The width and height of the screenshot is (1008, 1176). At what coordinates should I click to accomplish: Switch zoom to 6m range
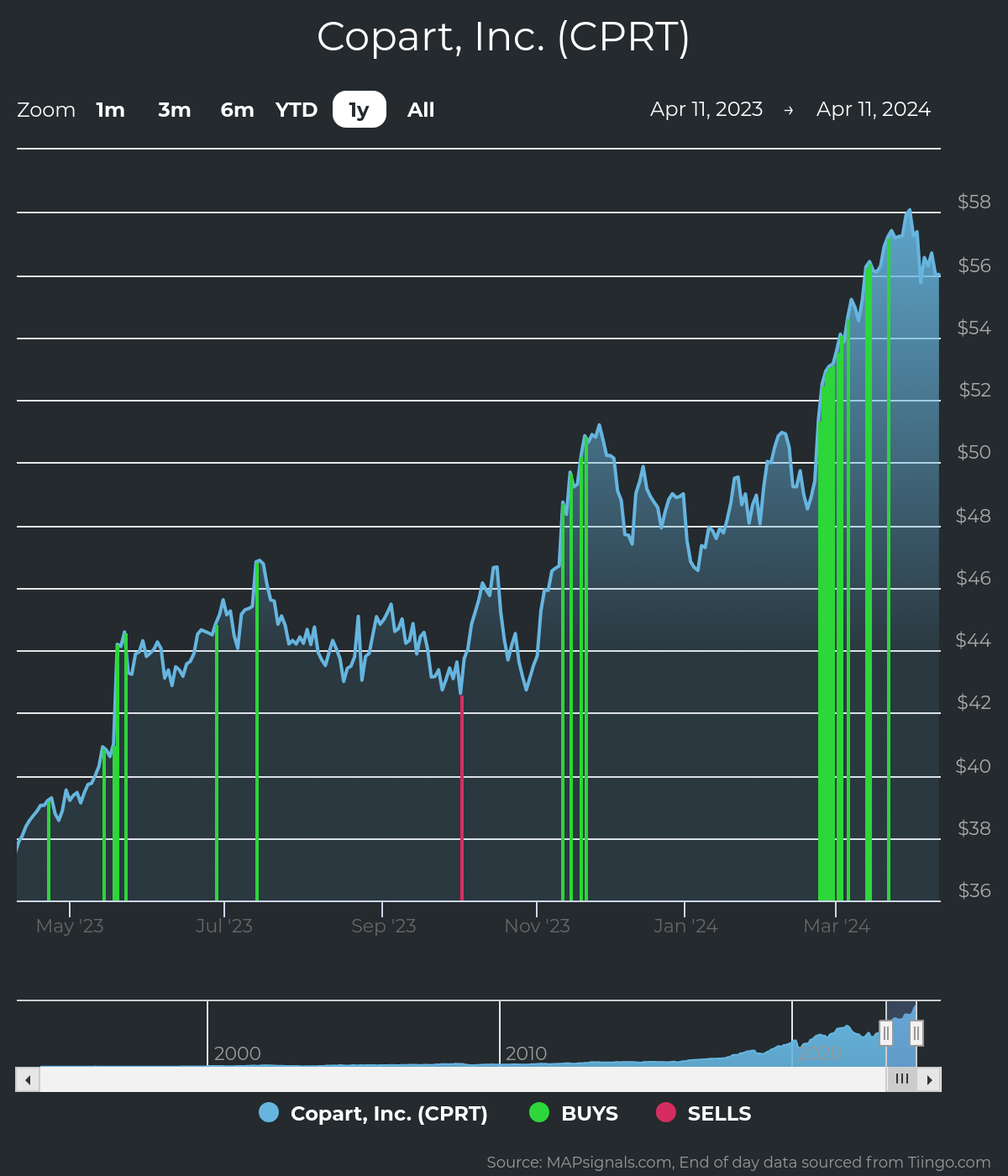(237, 110)
